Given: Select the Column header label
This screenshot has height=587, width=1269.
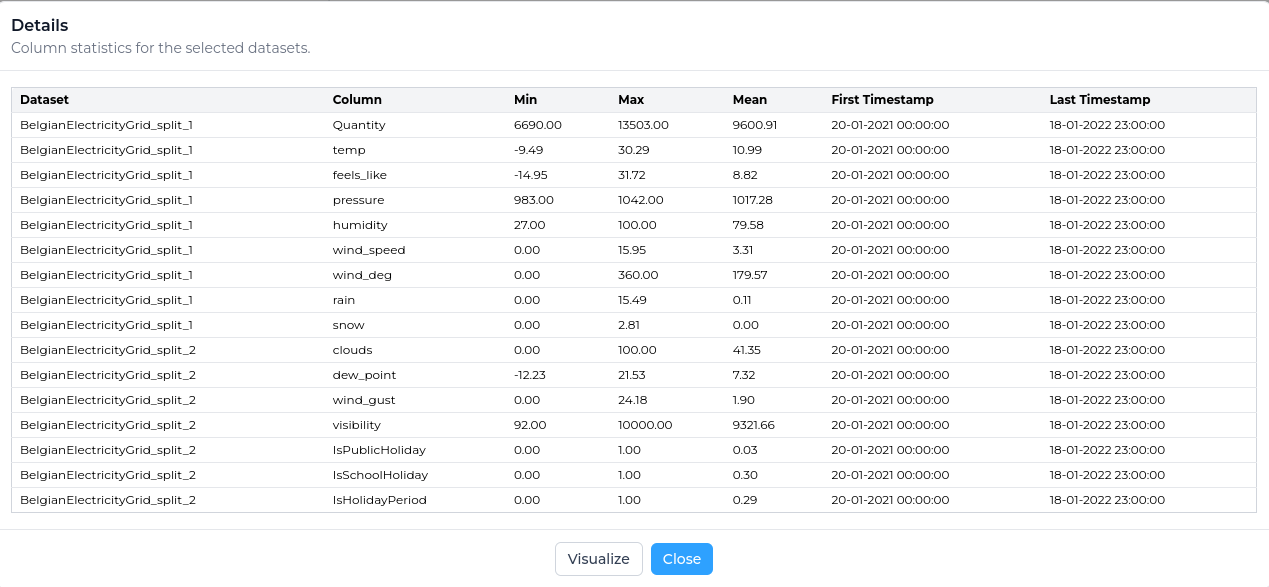Looking at the screenshot, I should (x=357, y=100).
